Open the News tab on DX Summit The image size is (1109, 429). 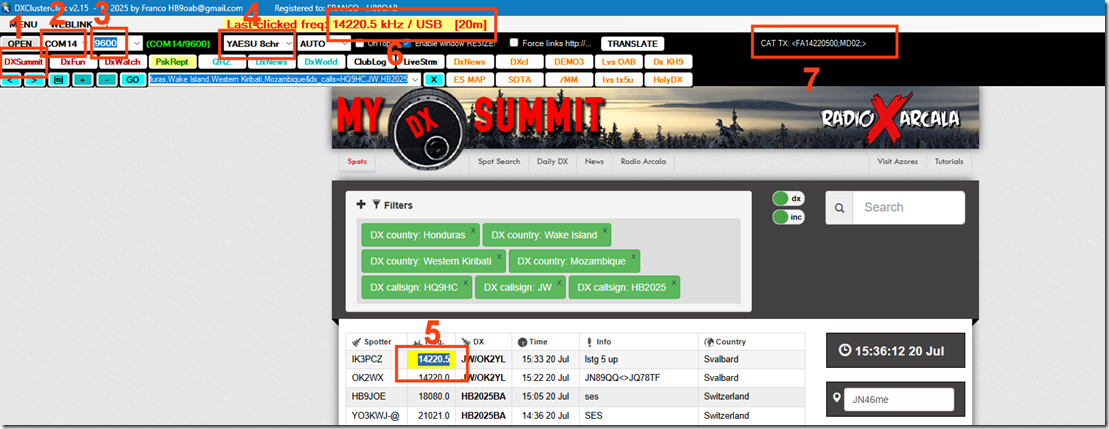pos(594,161)
